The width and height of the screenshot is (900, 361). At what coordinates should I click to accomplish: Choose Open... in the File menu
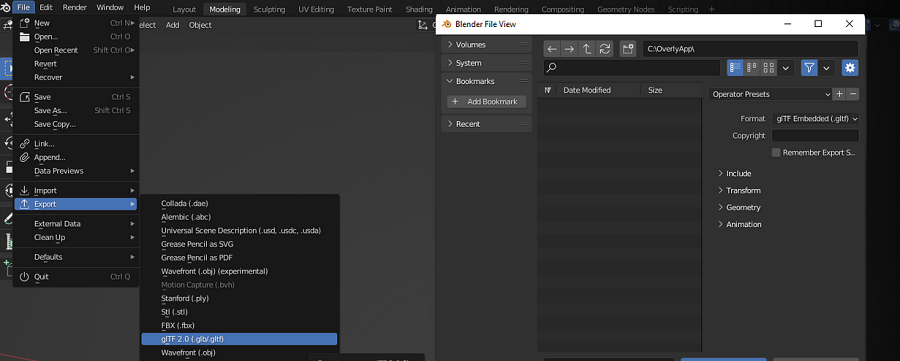pos(75,37)
